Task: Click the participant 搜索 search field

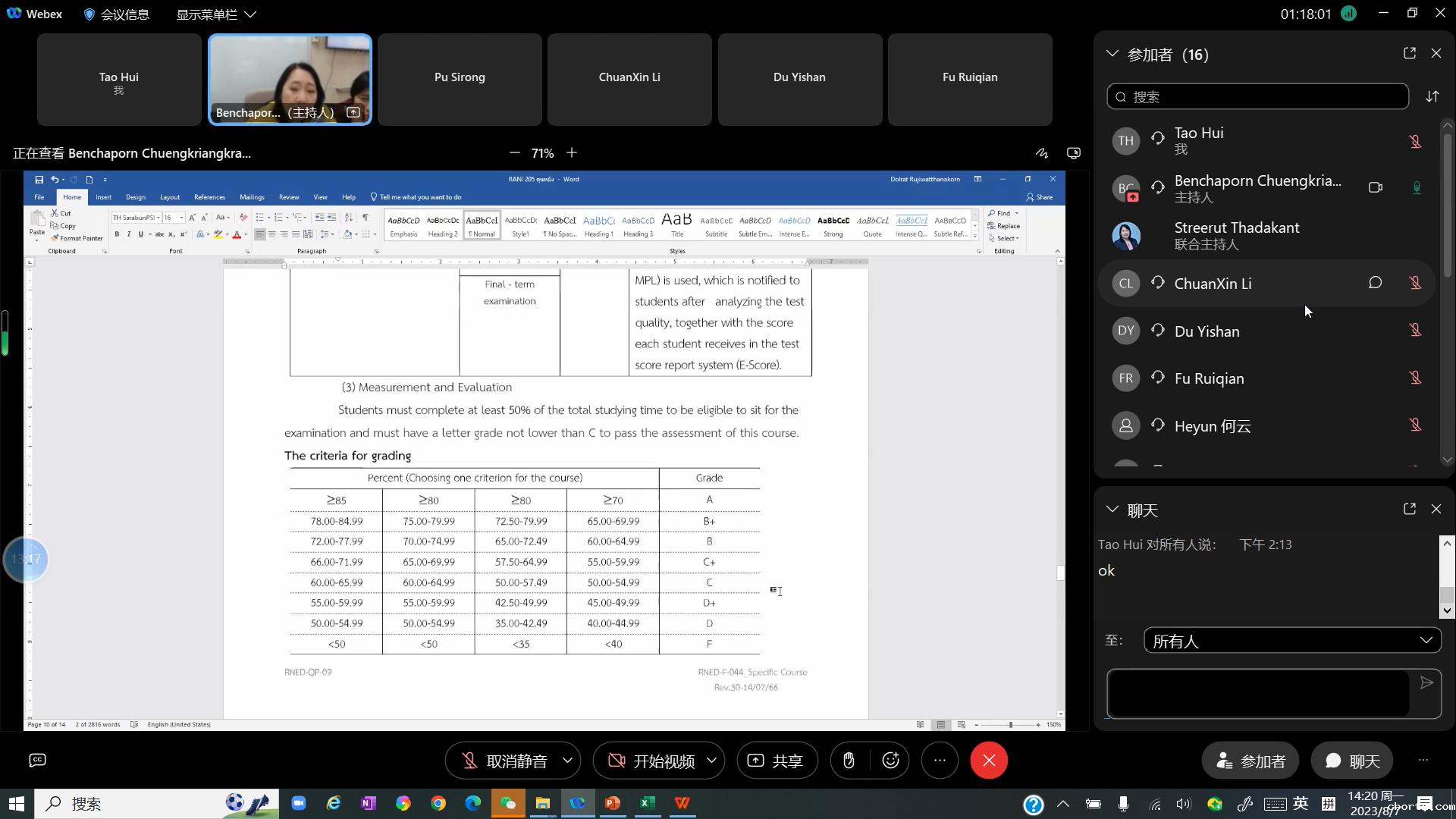Action: tap(1259, 96)
